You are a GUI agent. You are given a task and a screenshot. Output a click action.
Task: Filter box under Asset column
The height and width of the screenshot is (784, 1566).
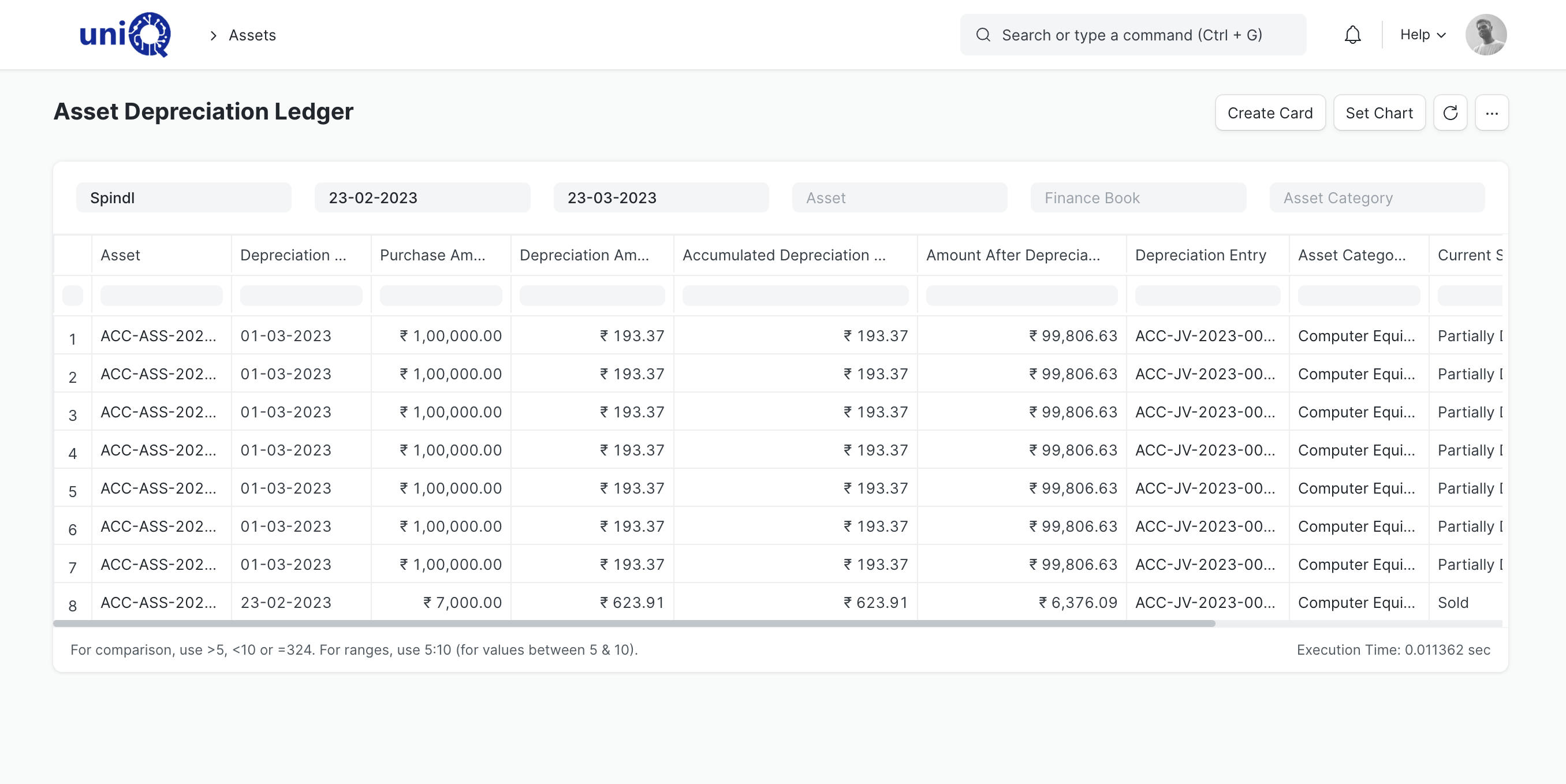click(161, 296)
